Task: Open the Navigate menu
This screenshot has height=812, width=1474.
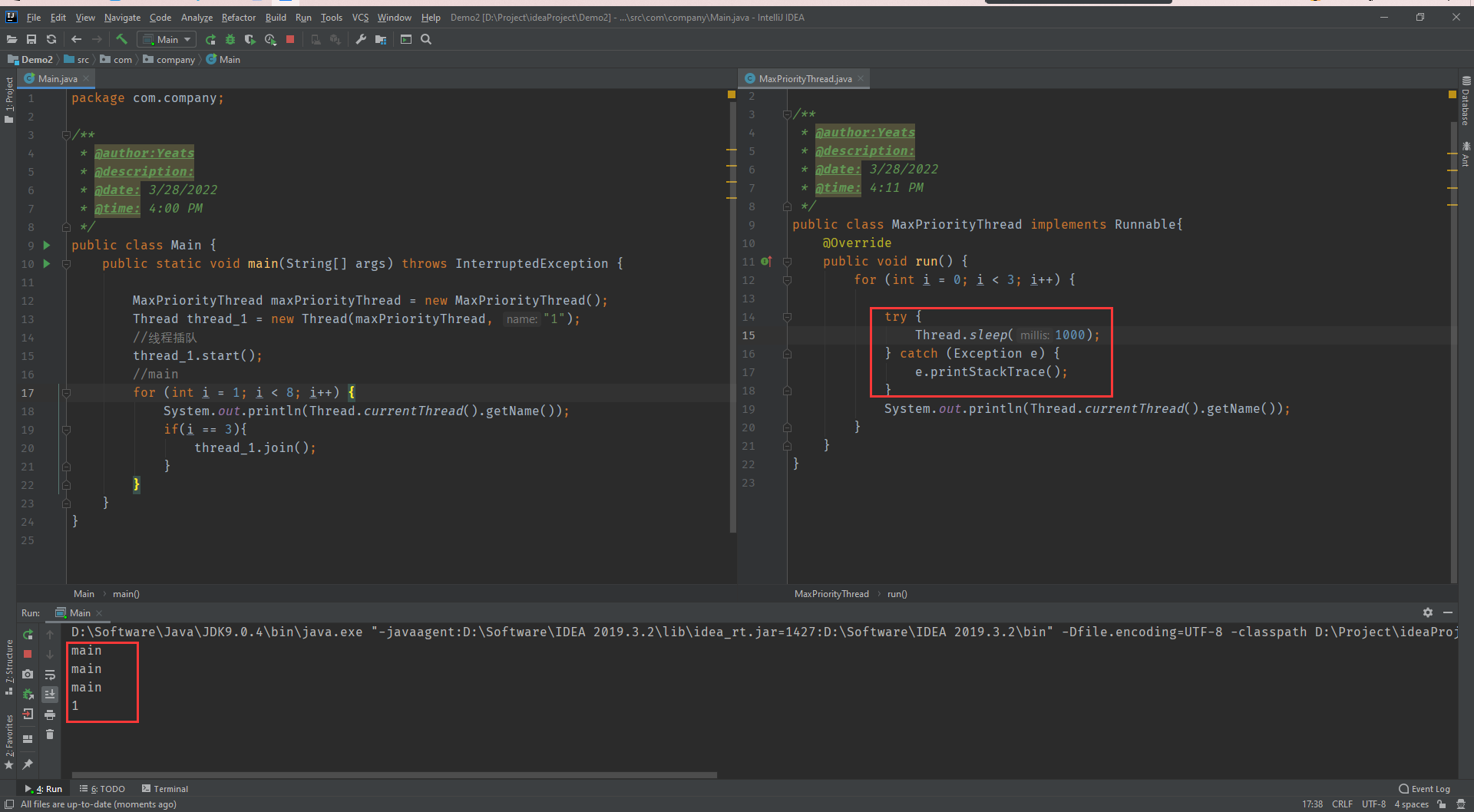Action: [122, 17]
